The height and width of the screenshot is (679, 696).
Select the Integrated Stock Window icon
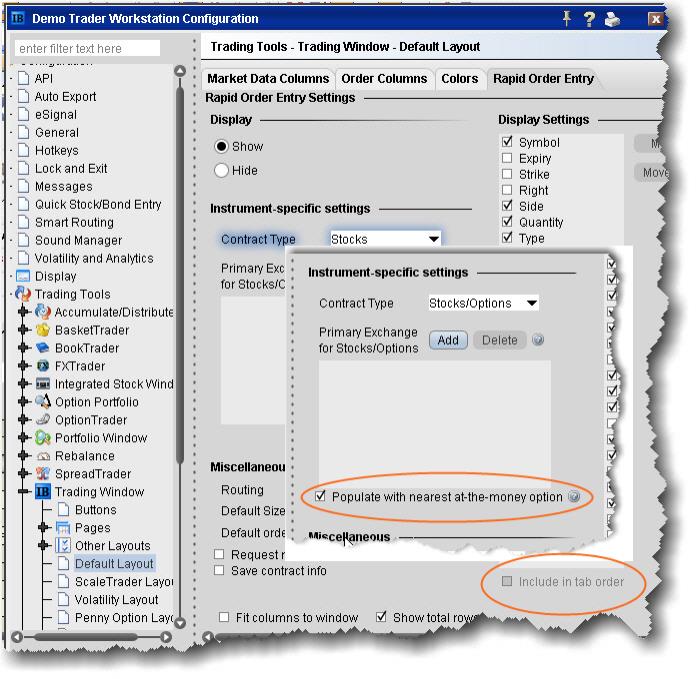[43, 383]
